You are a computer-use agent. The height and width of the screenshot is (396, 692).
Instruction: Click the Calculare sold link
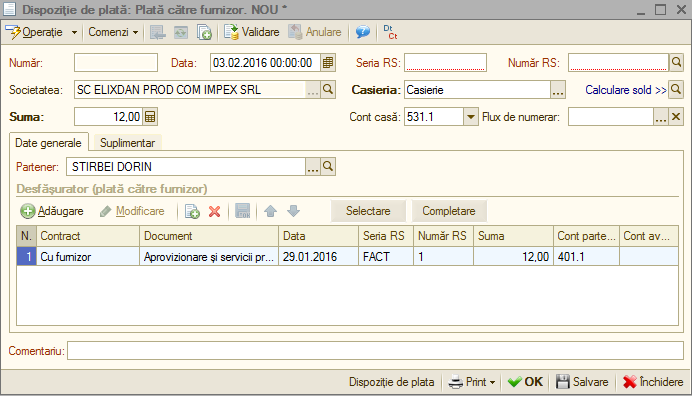tap(626, 90)
